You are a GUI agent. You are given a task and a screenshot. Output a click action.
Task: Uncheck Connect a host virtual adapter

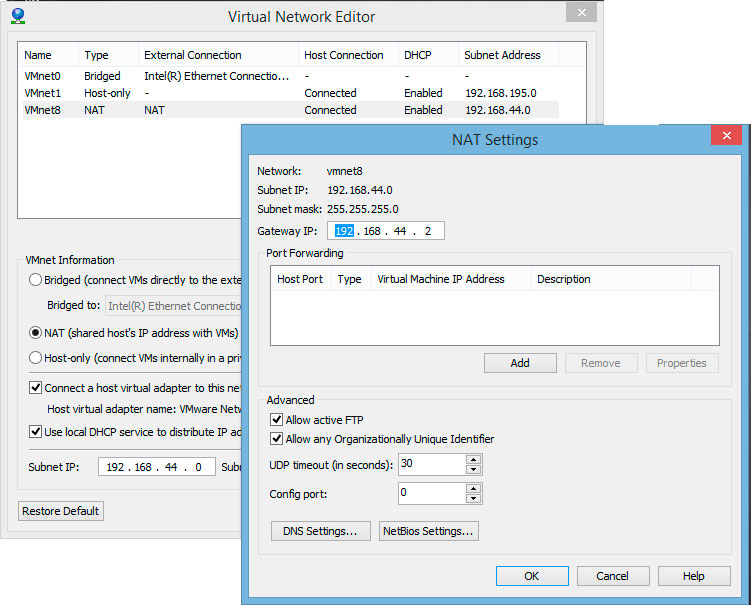35,387
